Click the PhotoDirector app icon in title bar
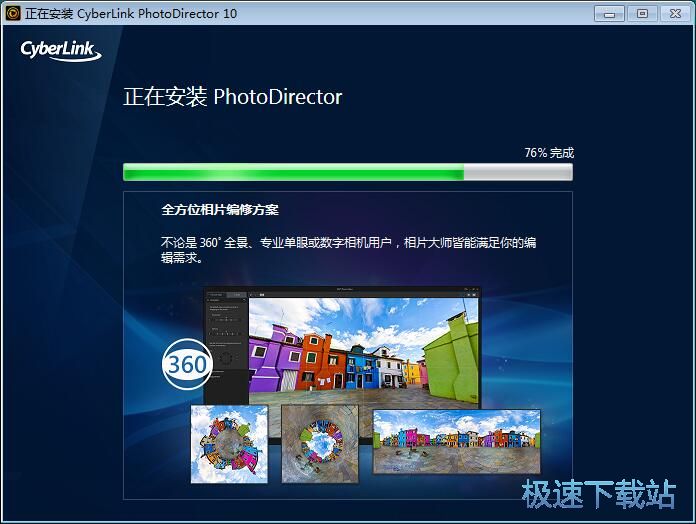The width and height of the screenshot is (696, 524). pos(13,13)
